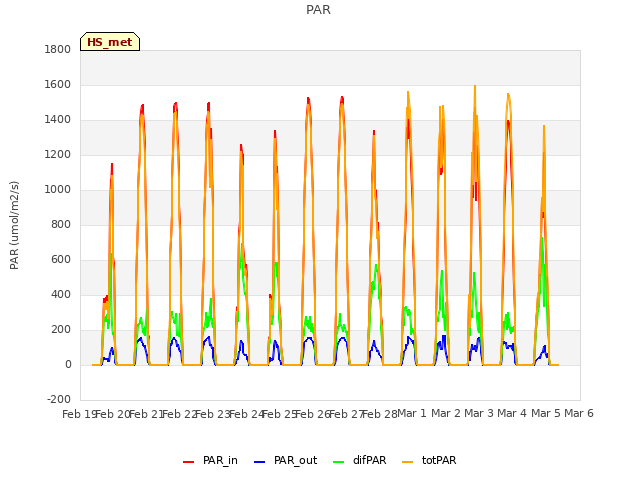Click the 0 y-axis tick label
Screen dimensions: 640x480
68,365
